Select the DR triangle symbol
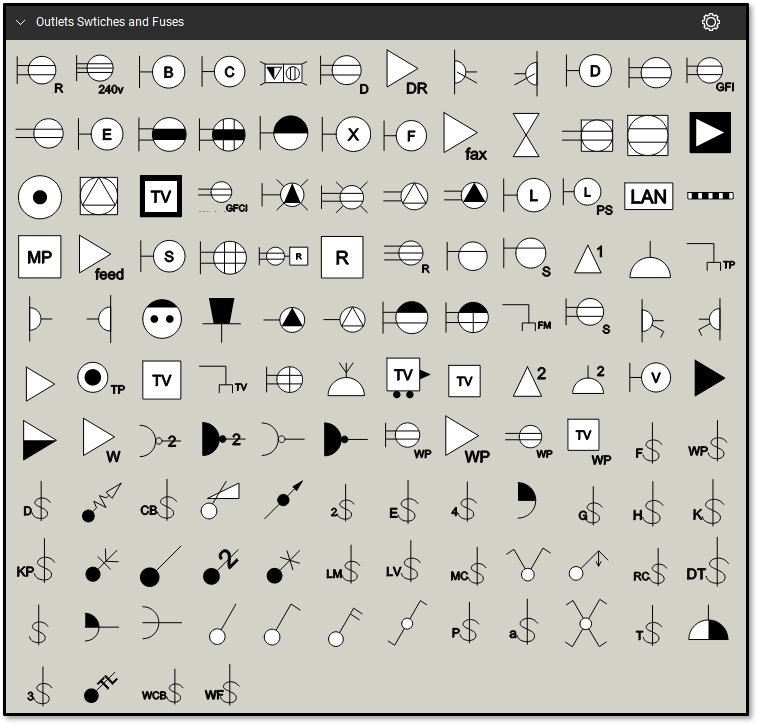The image size is (758, 725). [405, 72]
